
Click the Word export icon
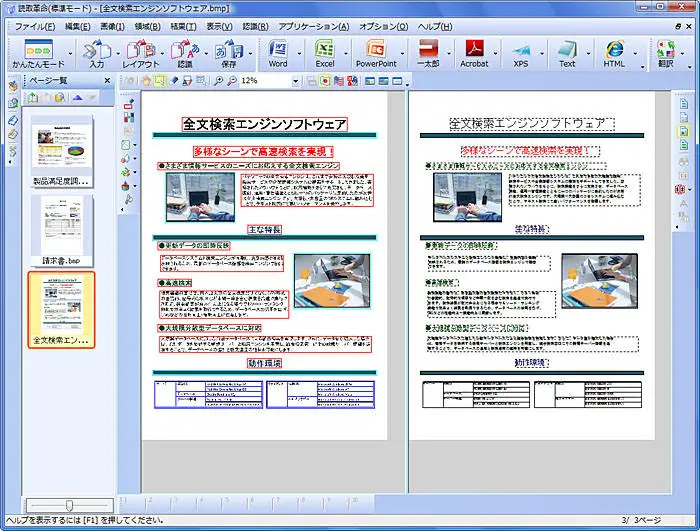[x=278, y=51]
